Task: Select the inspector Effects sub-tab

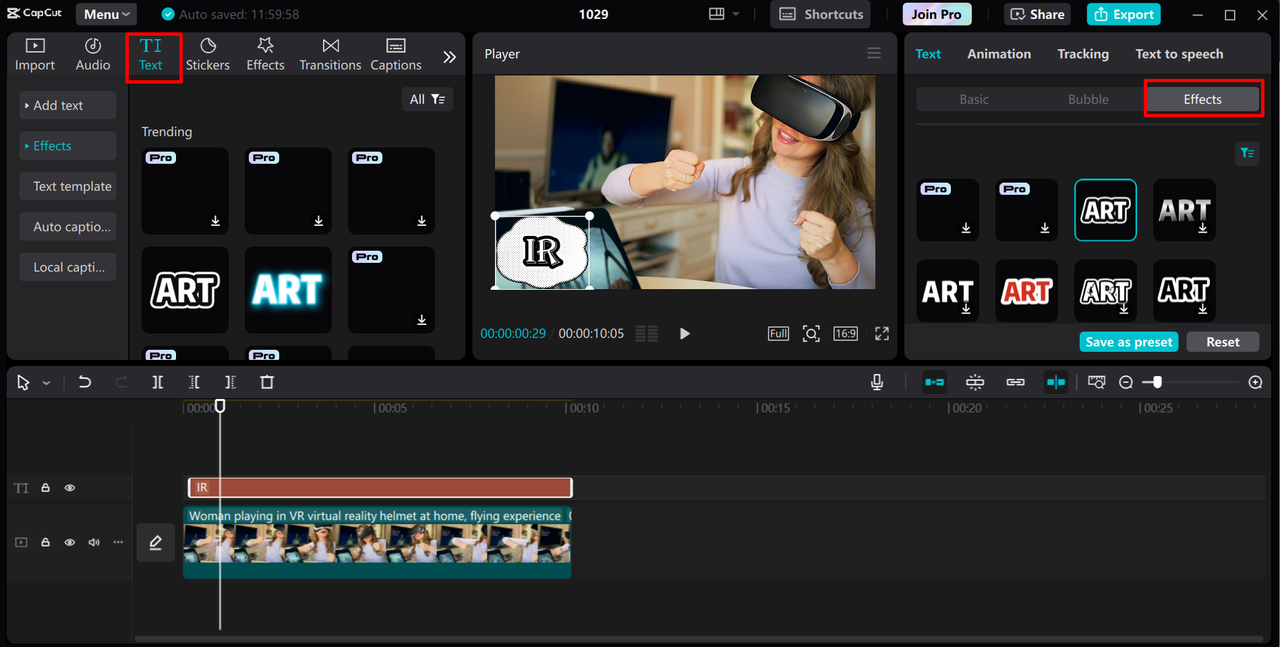Action: tap(1203, 99)
